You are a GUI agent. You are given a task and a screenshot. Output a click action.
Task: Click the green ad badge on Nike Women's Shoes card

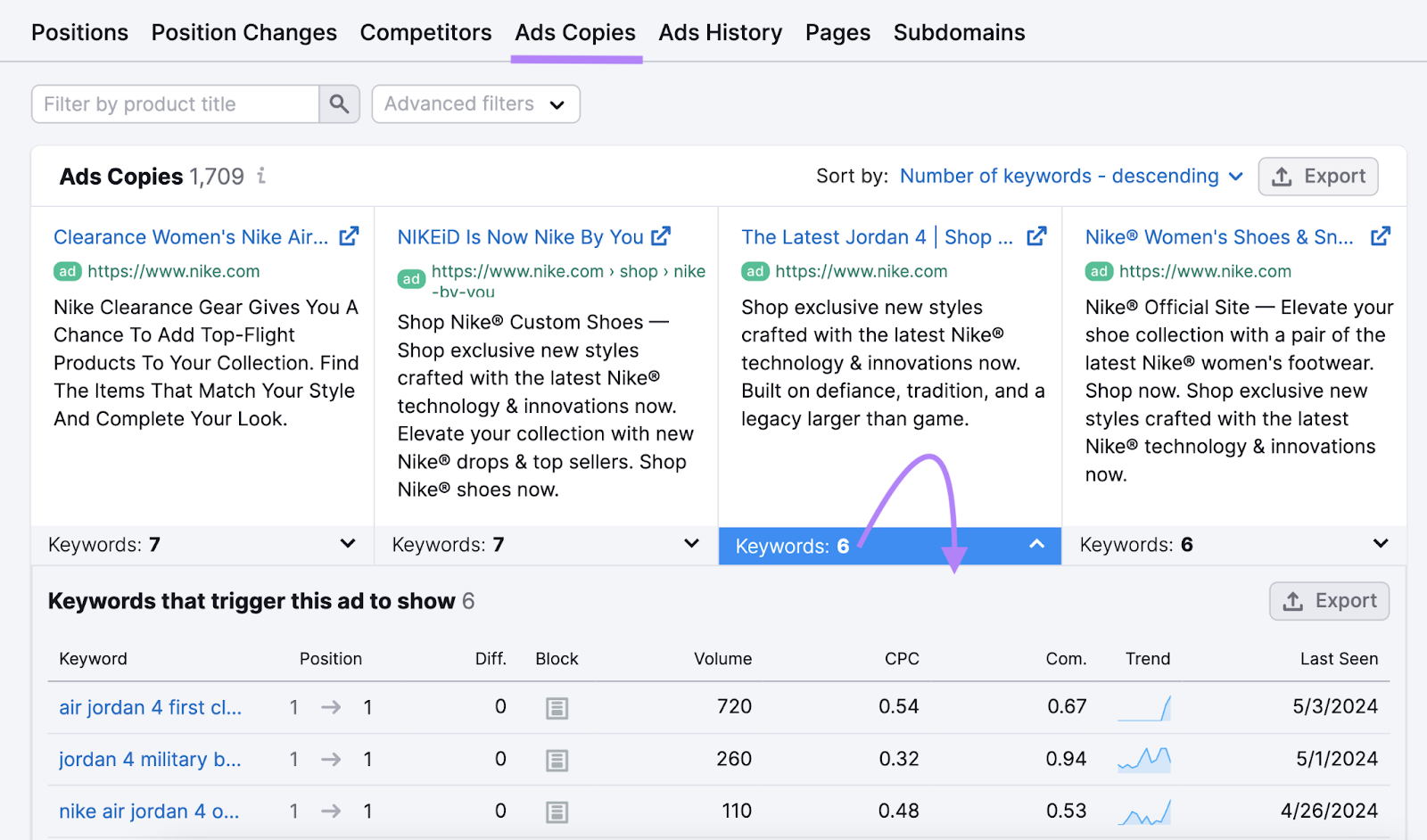point(1099,271)
